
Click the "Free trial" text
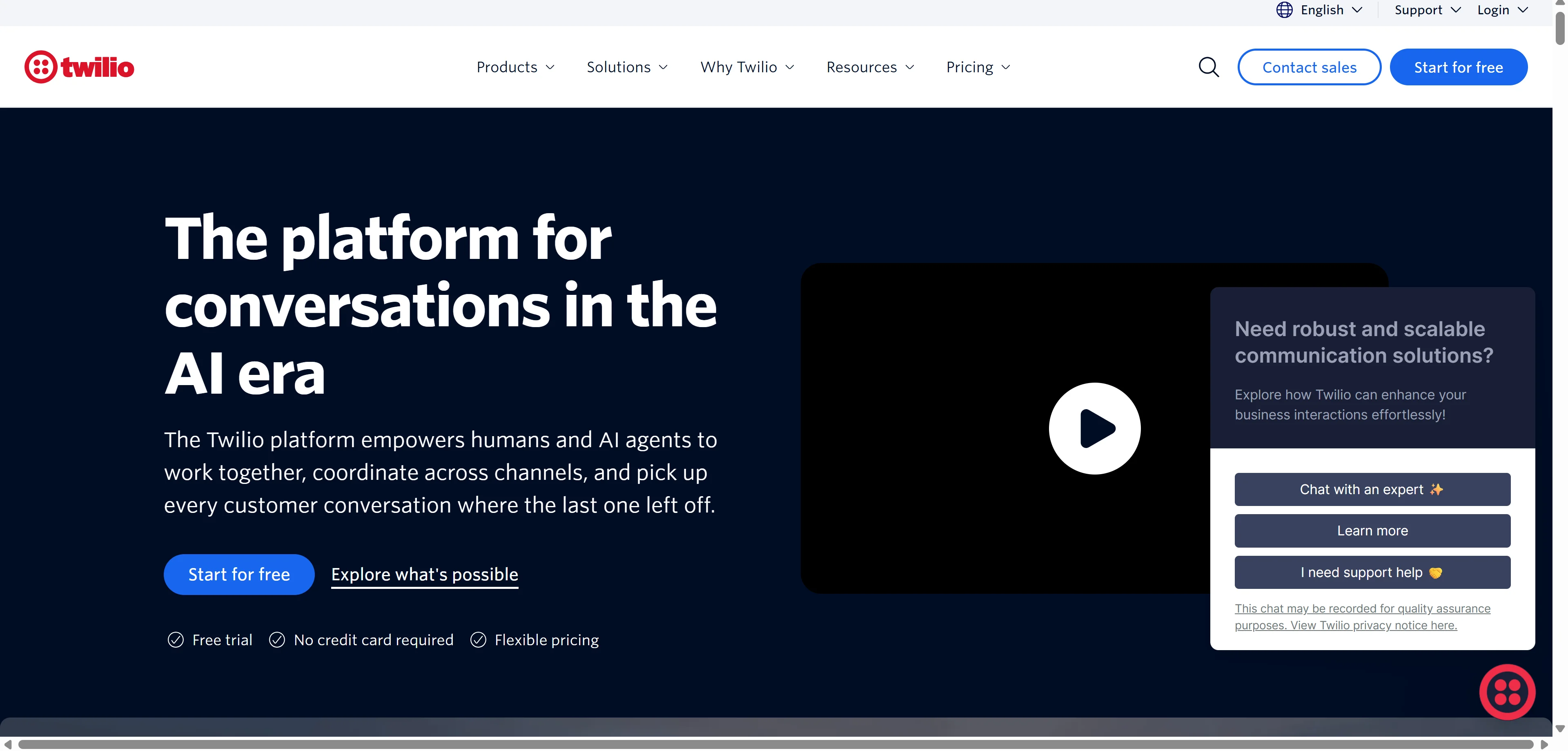point(222,640)
